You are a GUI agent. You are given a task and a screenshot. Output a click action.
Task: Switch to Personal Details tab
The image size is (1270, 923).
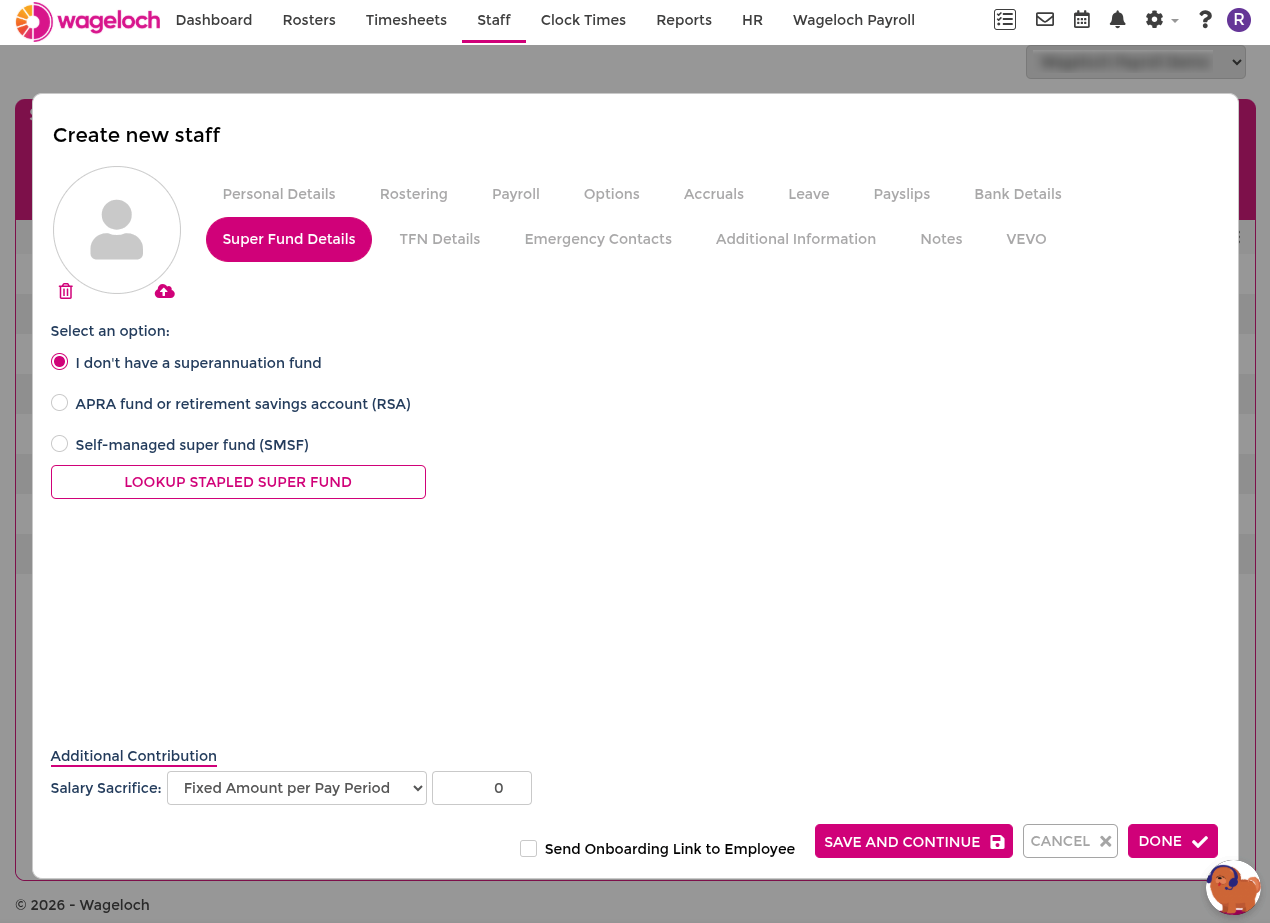point(279,194)
